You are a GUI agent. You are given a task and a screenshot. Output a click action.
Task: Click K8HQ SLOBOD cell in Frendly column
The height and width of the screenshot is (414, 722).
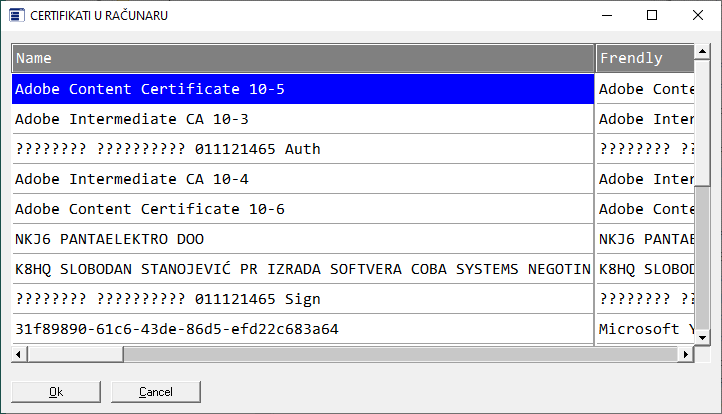[x=645, y=268]
